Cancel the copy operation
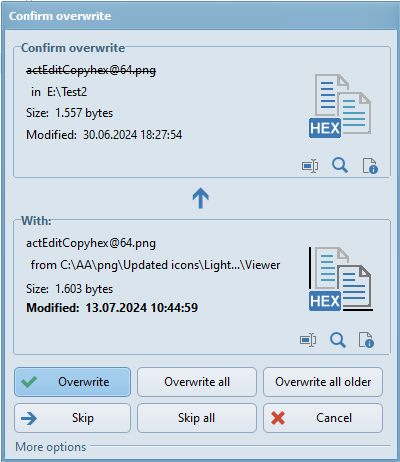The height and width of the screenshot is (462, 400). tap(323, 418)
